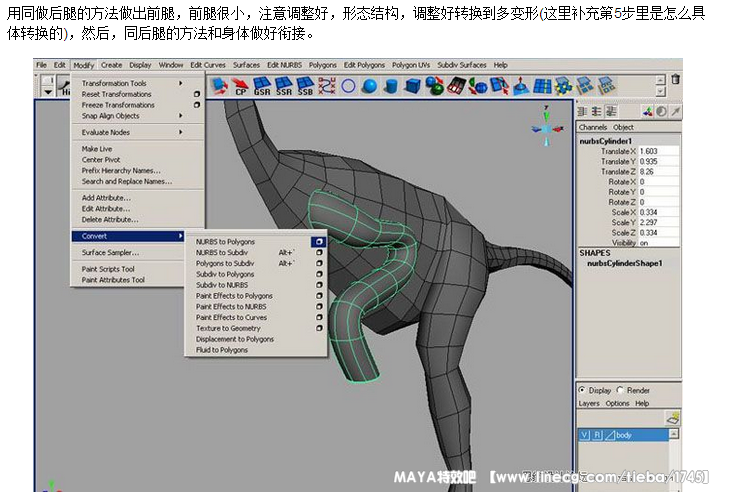Click the shelf trash can icon
Viewport: 743px width, 494px height.
point(676,80)
